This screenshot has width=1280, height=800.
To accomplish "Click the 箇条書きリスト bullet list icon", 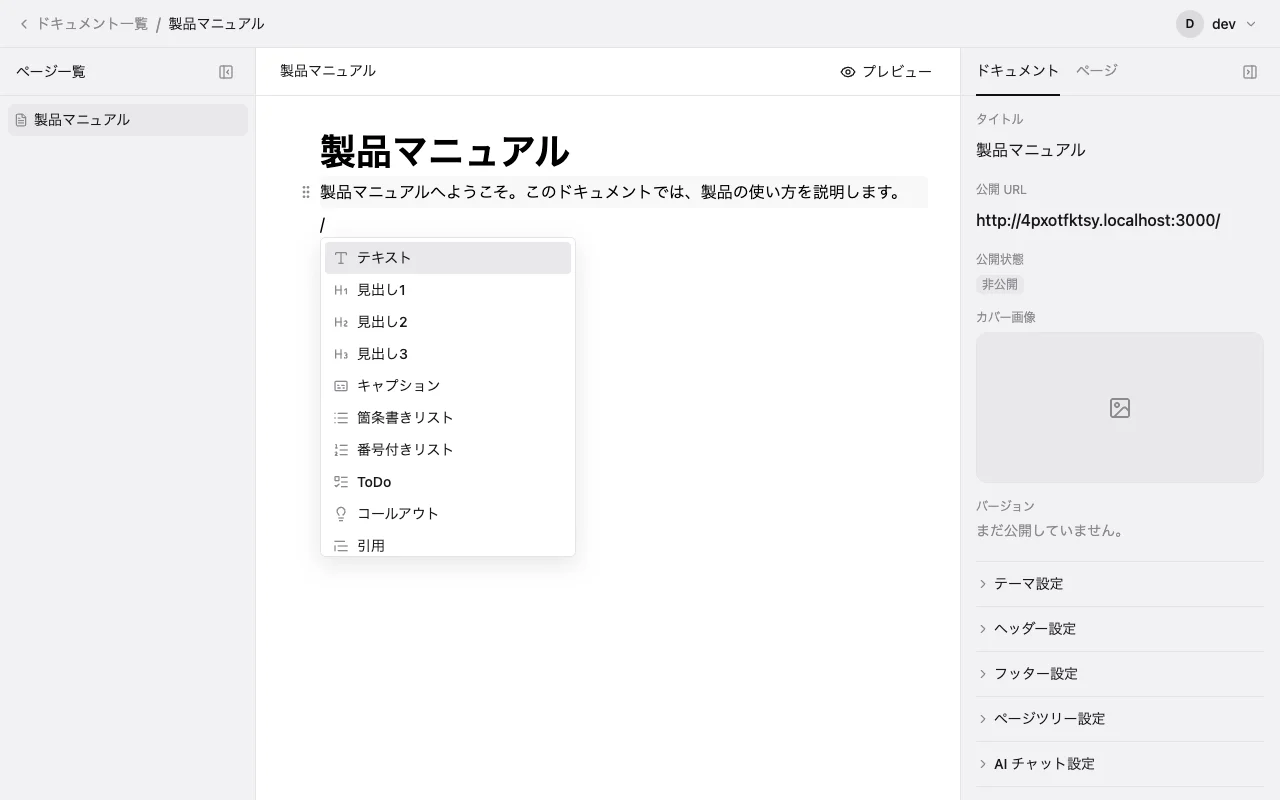I will pos(341,418).
